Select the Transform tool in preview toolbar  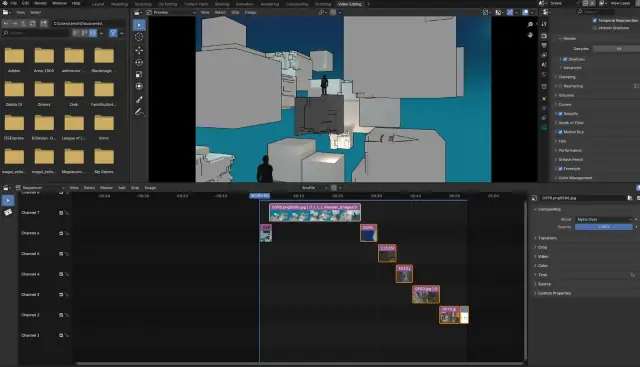coord(139,86)
